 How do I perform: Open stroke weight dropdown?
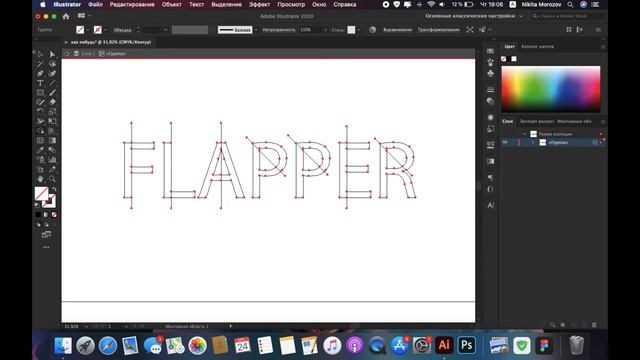tap(165, 30)
